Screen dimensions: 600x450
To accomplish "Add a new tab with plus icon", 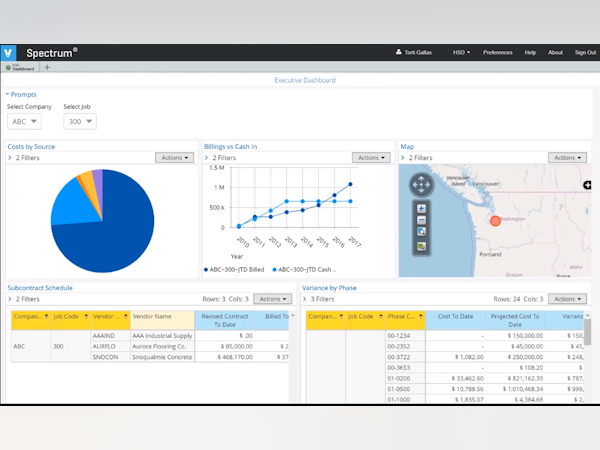I will [x=47, y=67].
